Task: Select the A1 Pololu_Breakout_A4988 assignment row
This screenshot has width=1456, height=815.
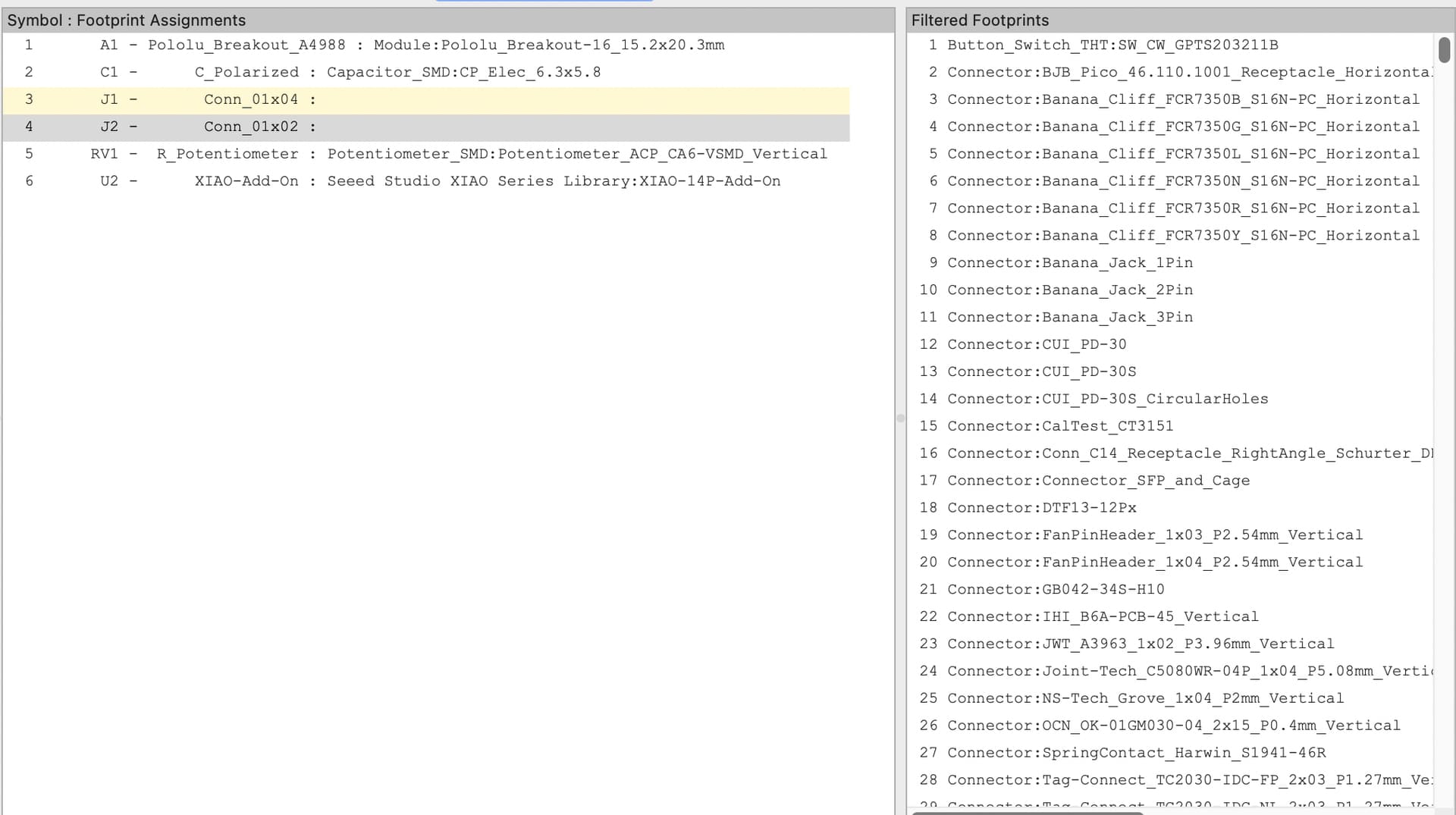Action: (426, 45)
